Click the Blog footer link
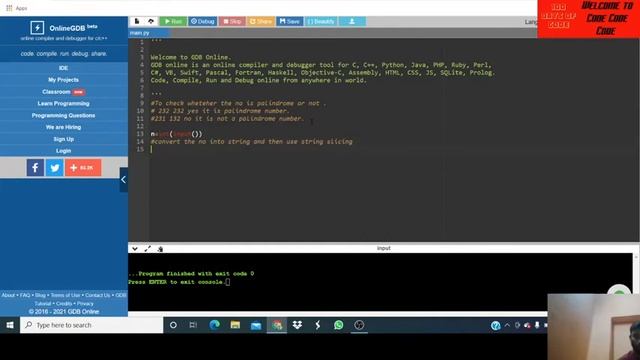640x360 pixels. (x=40, y=295)
